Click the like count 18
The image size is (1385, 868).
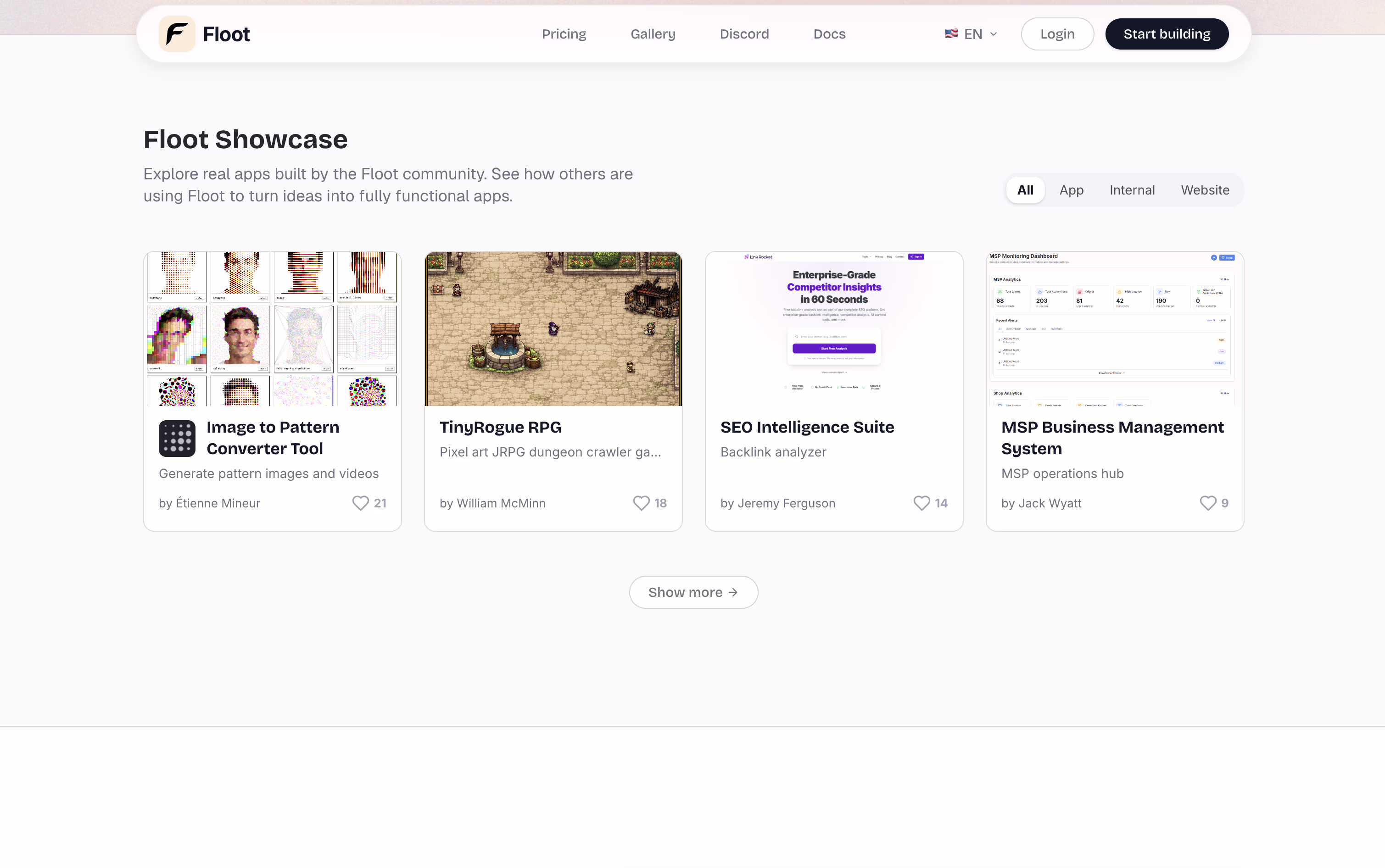(x=660, y=503)
